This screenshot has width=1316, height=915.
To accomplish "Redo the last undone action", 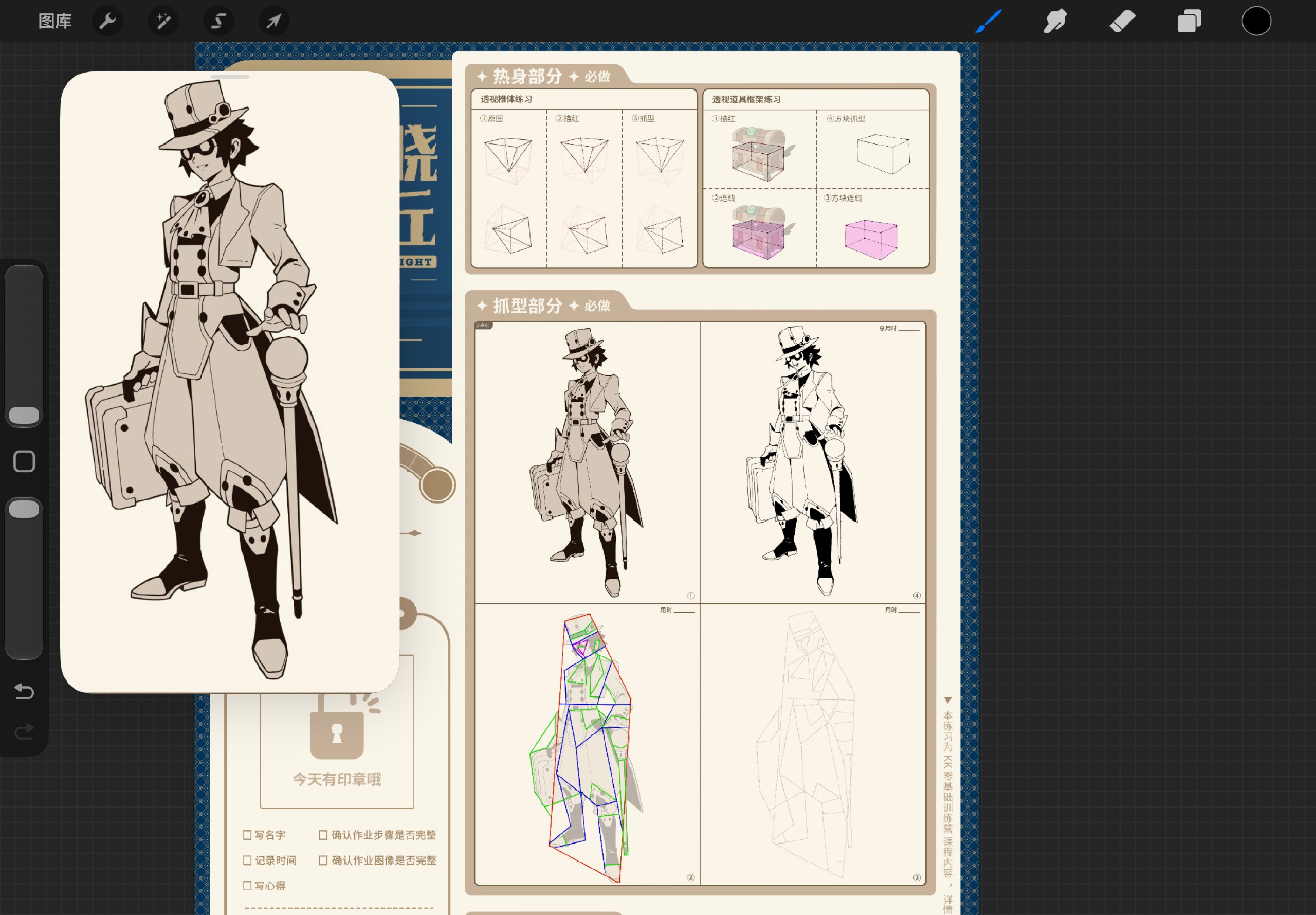I will [24, 731].
